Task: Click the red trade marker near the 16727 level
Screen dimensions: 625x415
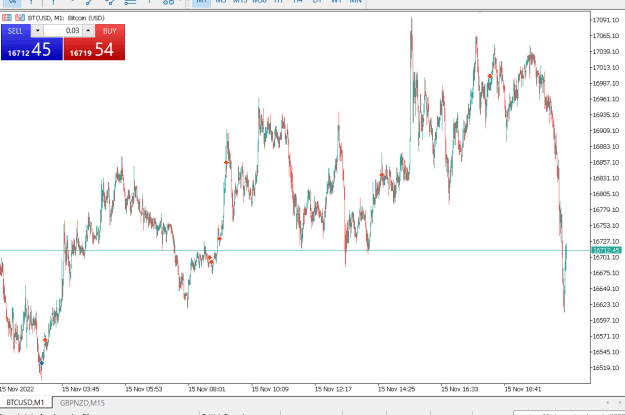Action: [x=220, y=239]
